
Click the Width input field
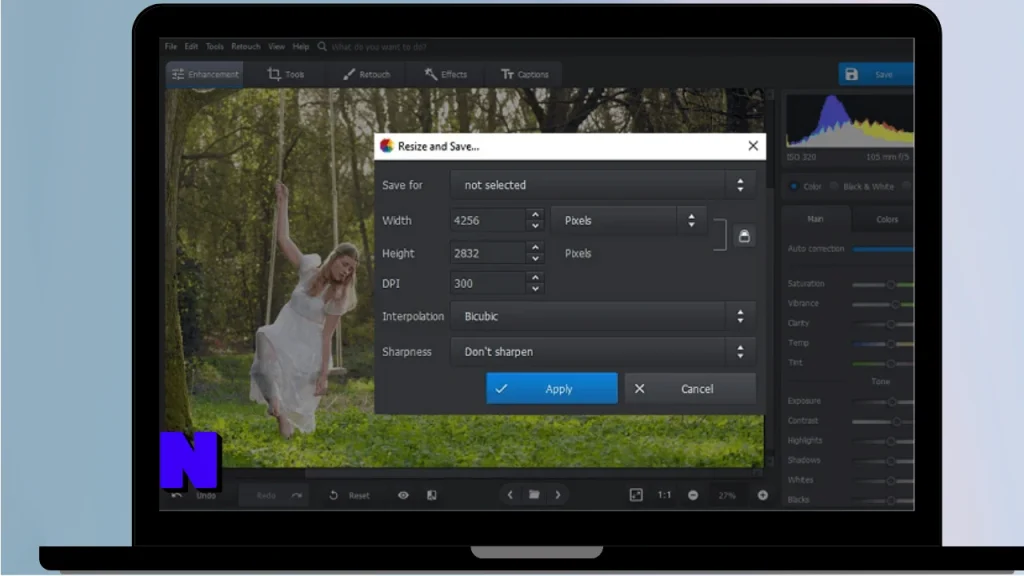[x=488, y=221]
